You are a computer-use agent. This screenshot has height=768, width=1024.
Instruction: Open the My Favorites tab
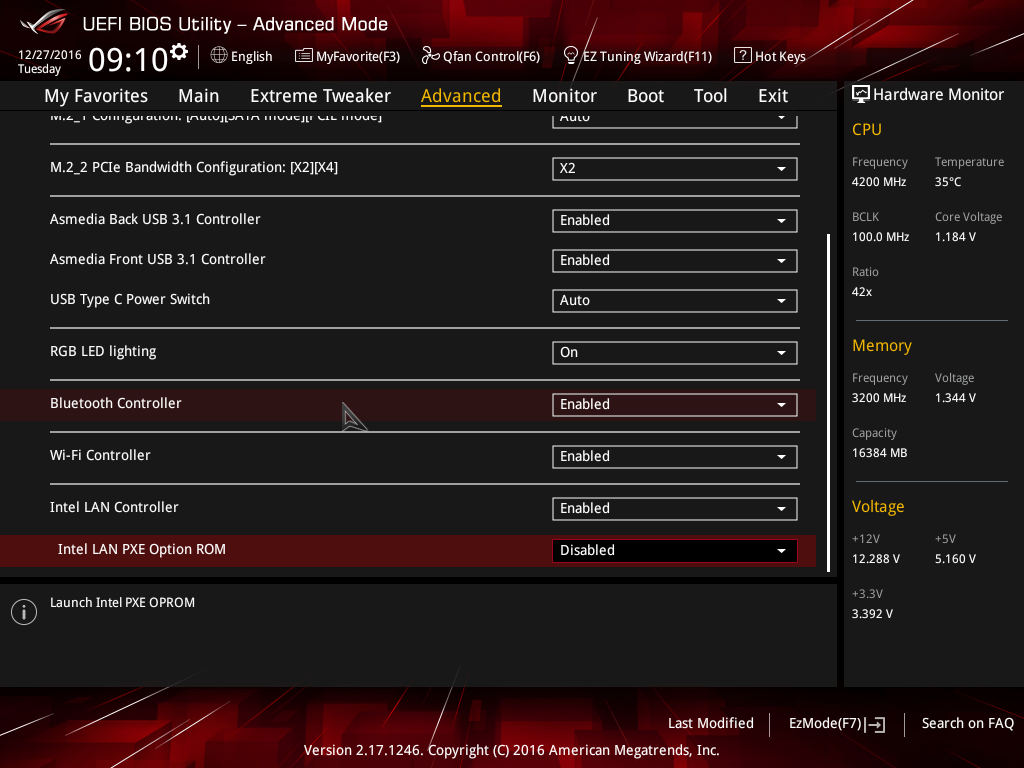click(x=96, y=96)
